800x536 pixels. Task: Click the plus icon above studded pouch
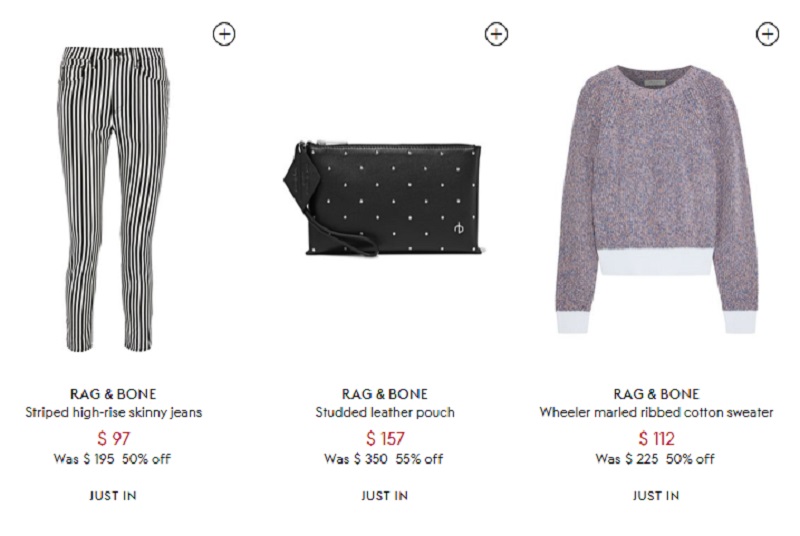click(x=496, y=34)
